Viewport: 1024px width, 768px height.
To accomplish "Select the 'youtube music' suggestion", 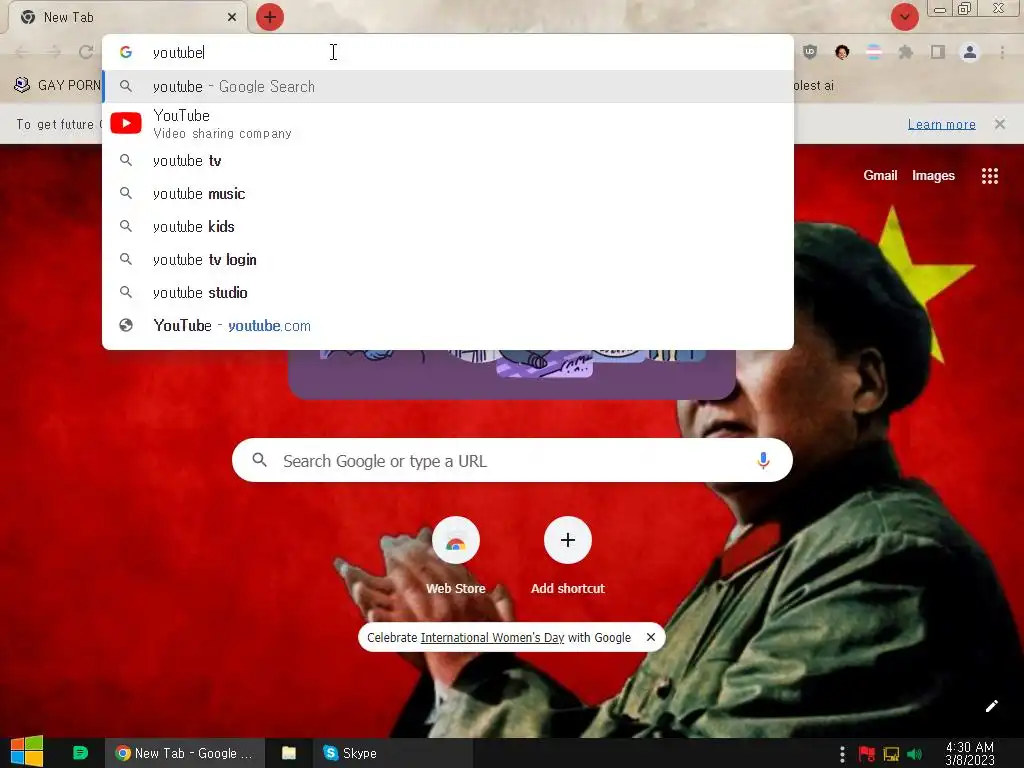I will click(448, 194).
